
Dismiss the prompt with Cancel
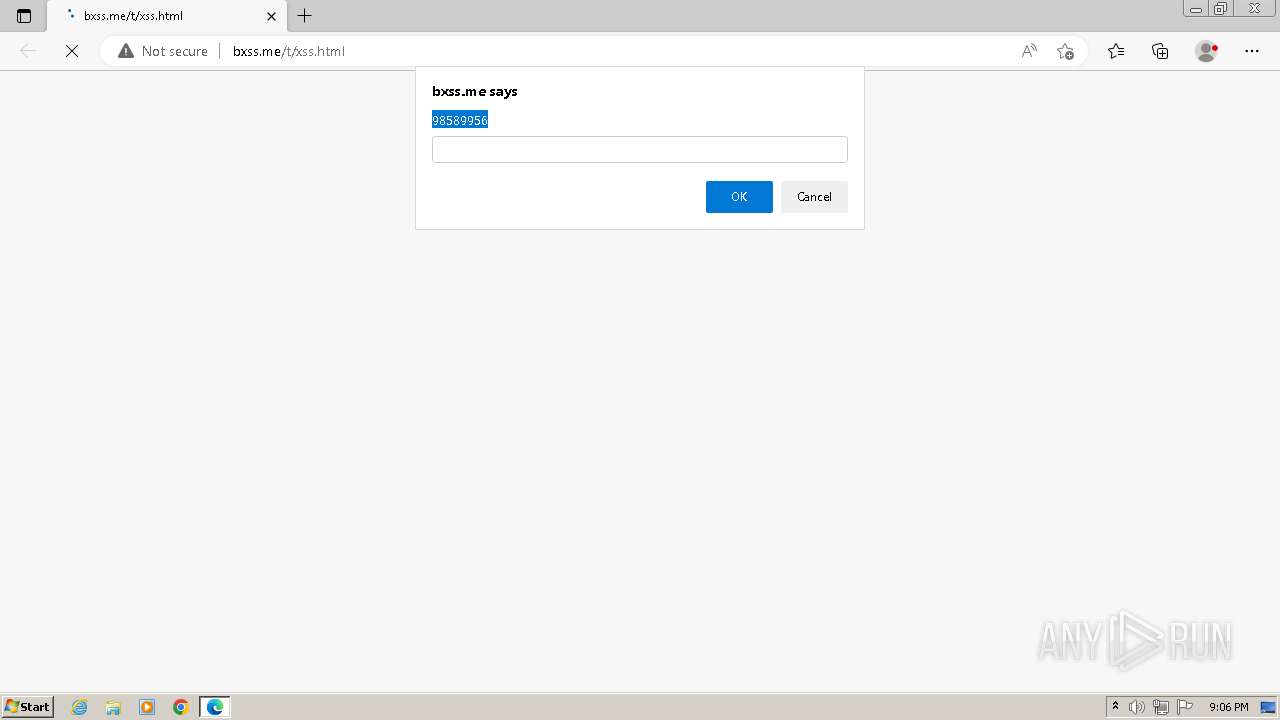[x=814, y=197]
